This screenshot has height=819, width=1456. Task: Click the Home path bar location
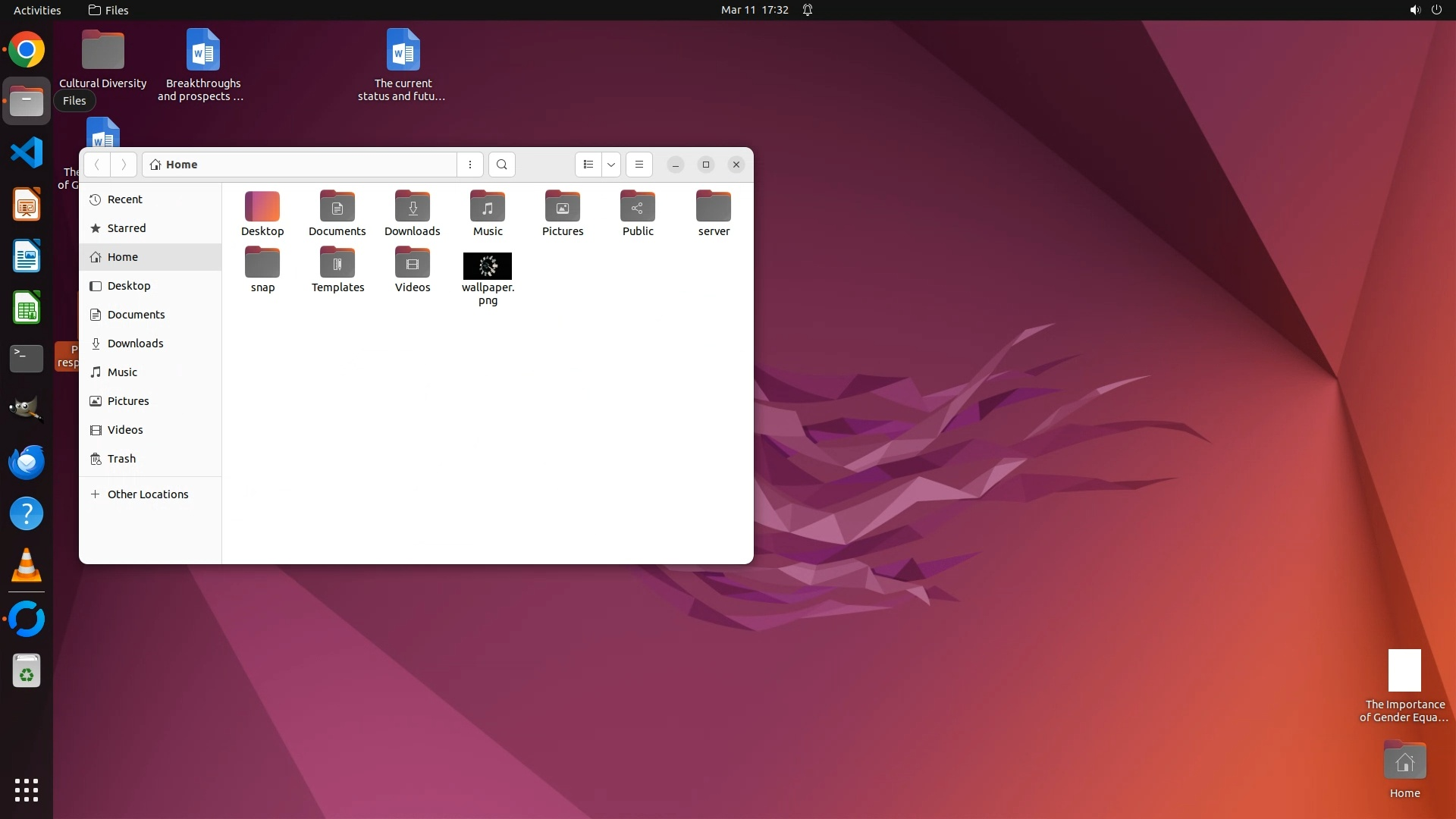pos(182,165)
